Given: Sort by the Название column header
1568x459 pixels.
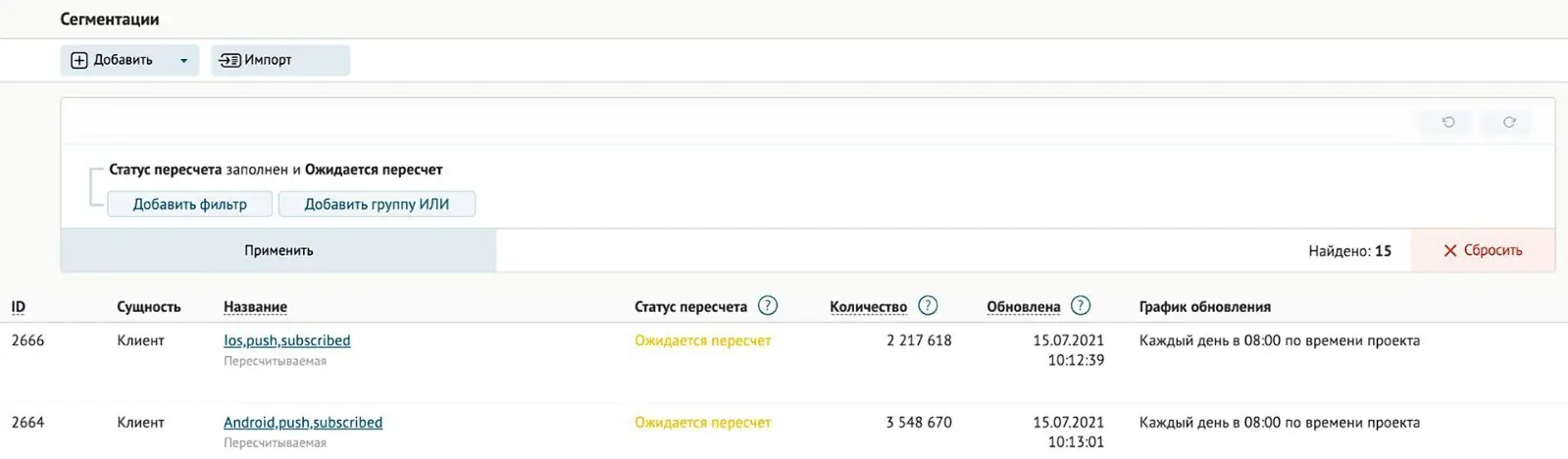Looking at the screenshot, I should coord(255,307).
